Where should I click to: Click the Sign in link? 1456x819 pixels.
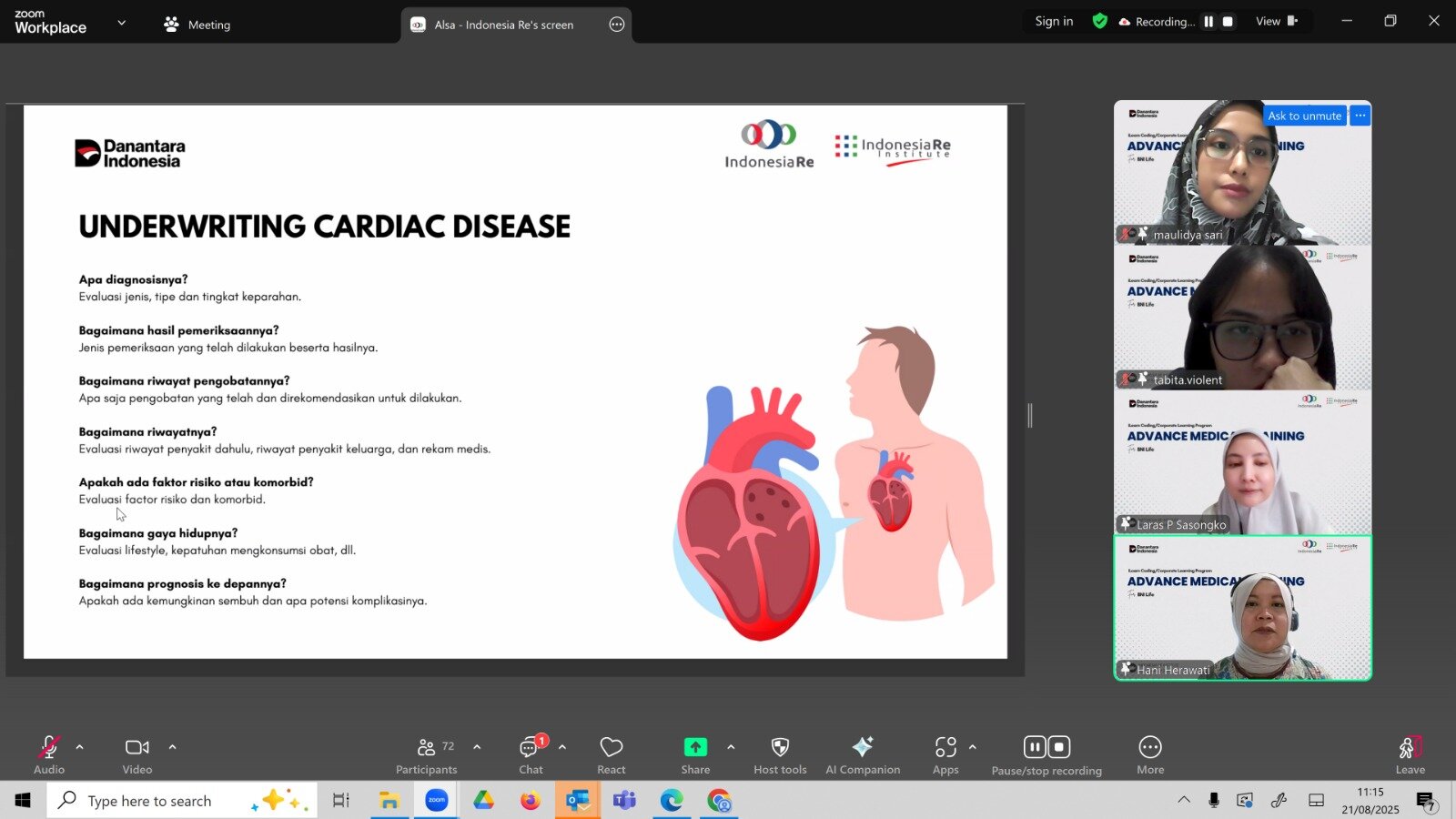coord(1054,22)
